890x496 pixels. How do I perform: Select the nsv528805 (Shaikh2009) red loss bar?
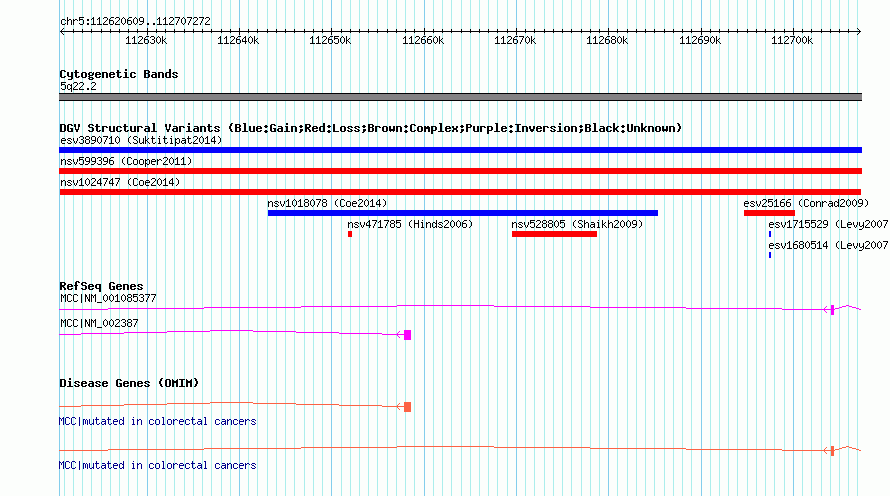pyautogui.click(x=554, y=234)
